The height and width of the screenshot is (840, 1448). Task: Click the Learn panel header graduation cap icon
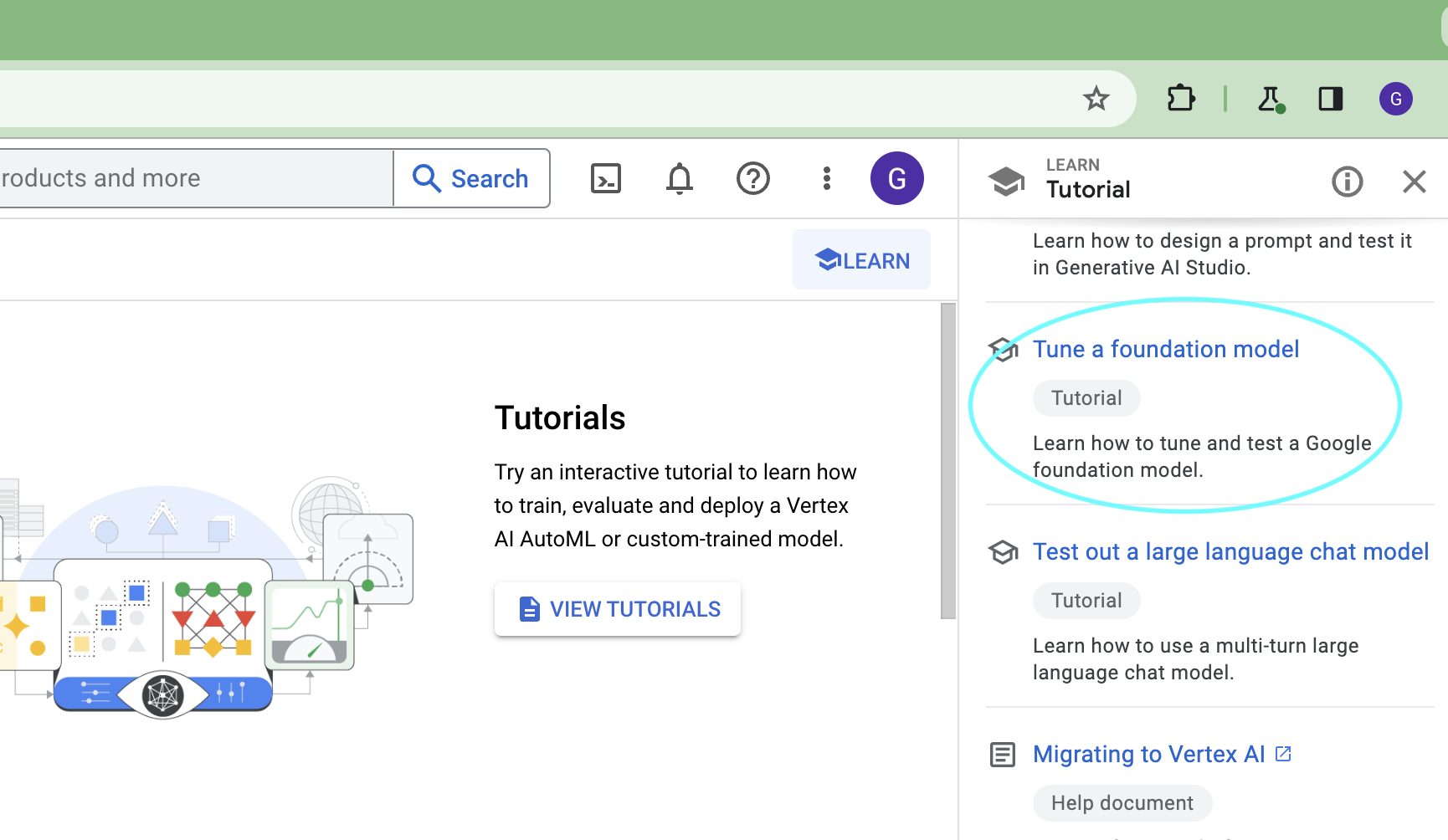pos(1006,180)
